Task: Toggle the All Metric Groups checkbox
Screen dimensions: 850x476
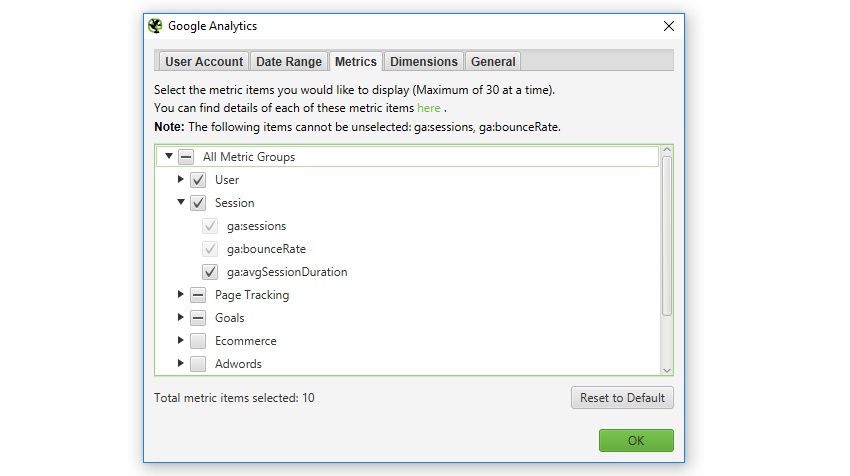Action: coord(186,157)
